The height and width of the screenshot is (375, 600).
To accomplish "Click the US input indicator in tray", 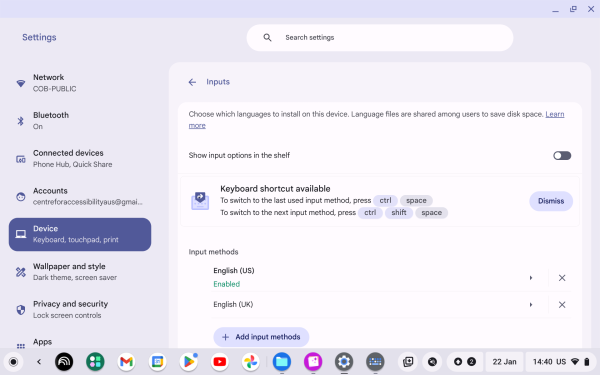I will (561, 362).
